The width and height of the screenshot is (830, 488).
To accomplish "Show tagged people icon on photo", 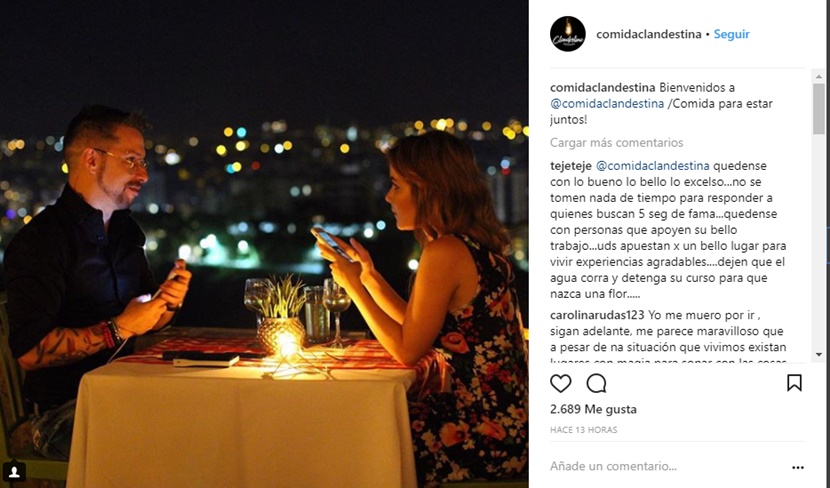I will (x=14, y=471).
